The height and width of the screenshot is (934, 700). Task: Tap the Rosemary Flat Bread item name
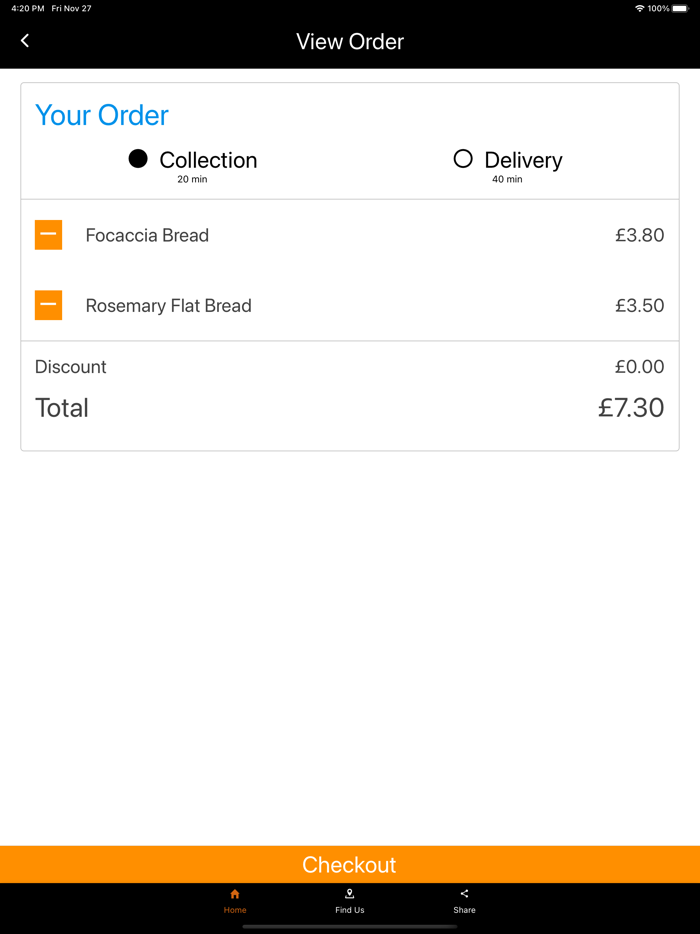(x=168, y=306)
